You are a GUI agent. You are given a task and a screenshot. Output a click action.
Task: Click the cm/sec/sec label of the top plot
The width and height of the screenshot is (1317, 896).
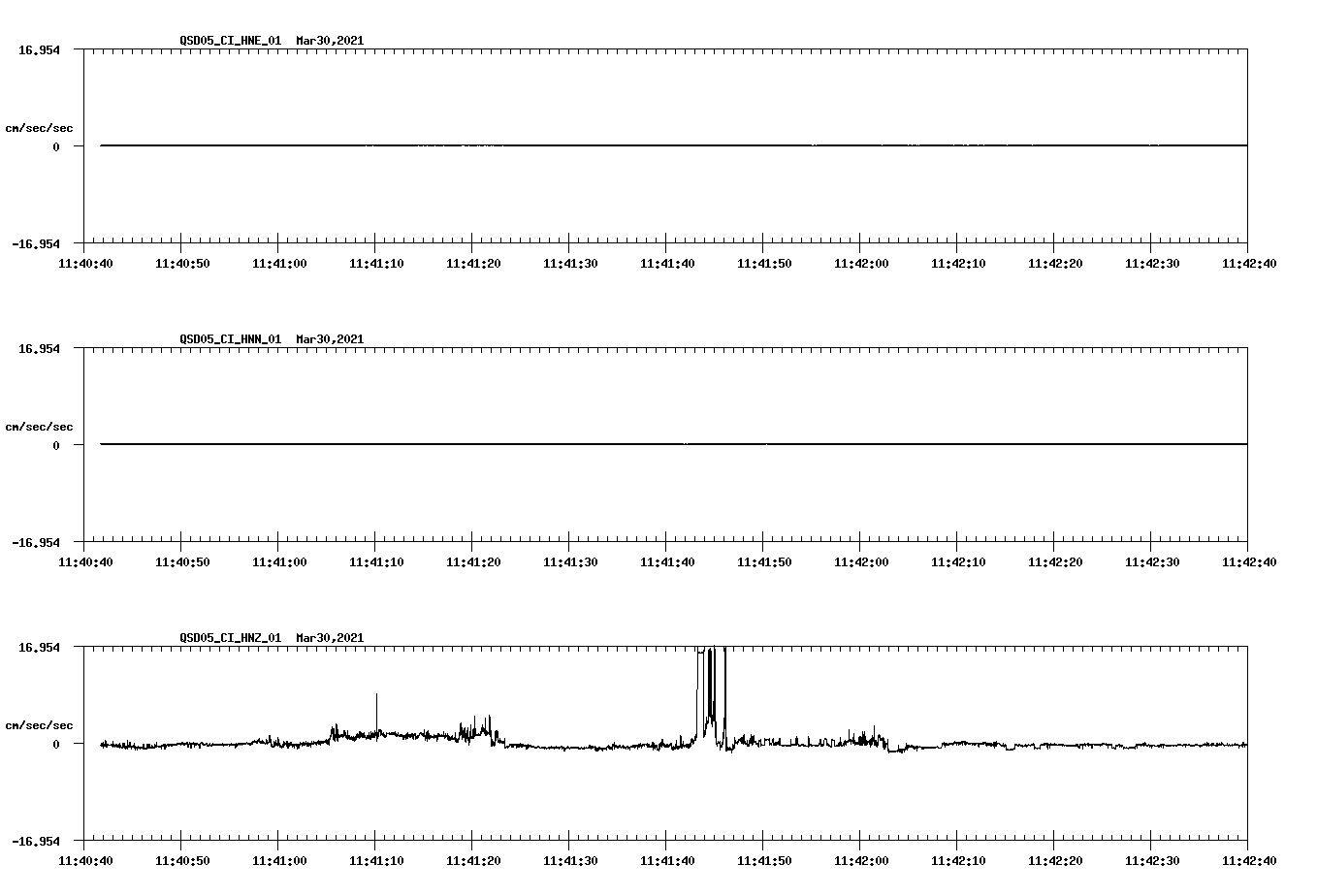pyautogui.click(x=41, y=127)
